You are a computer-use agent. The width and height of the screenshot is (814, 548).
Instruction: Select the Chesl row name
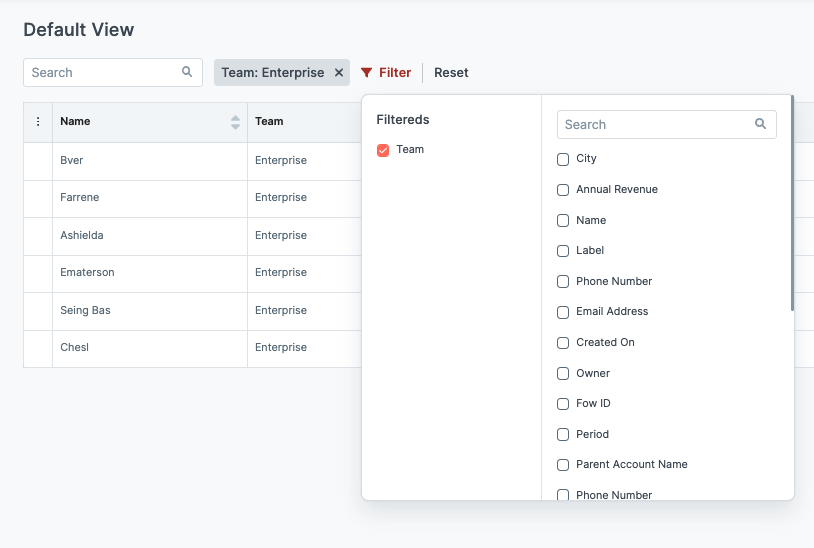click(74, 347)
